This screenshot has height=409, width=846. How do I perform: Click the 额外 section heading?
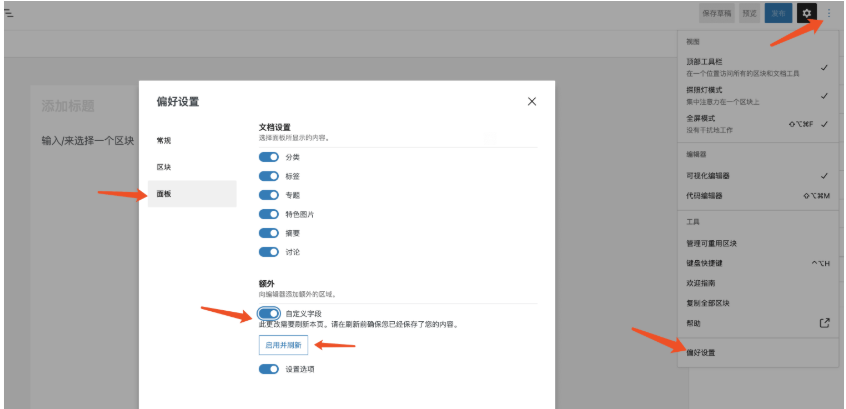click(267, 283)
